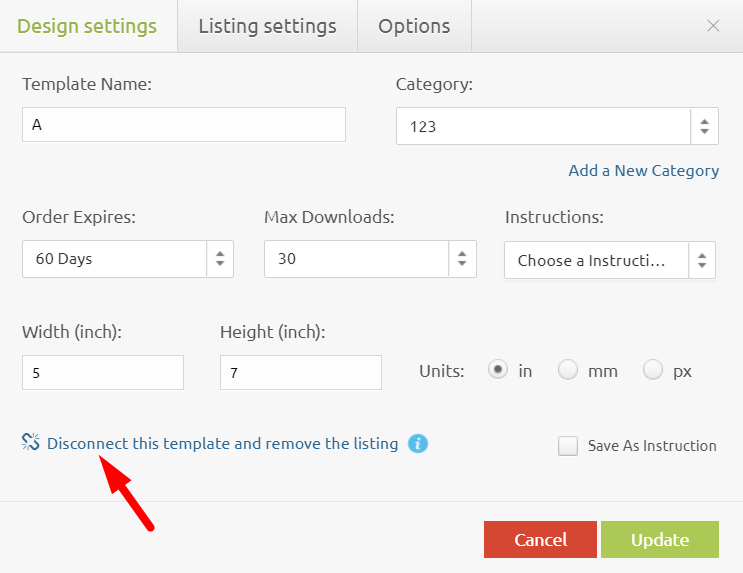Focus the Template Name text field
This screenshot has width=743, height=573.
point(183,125)
